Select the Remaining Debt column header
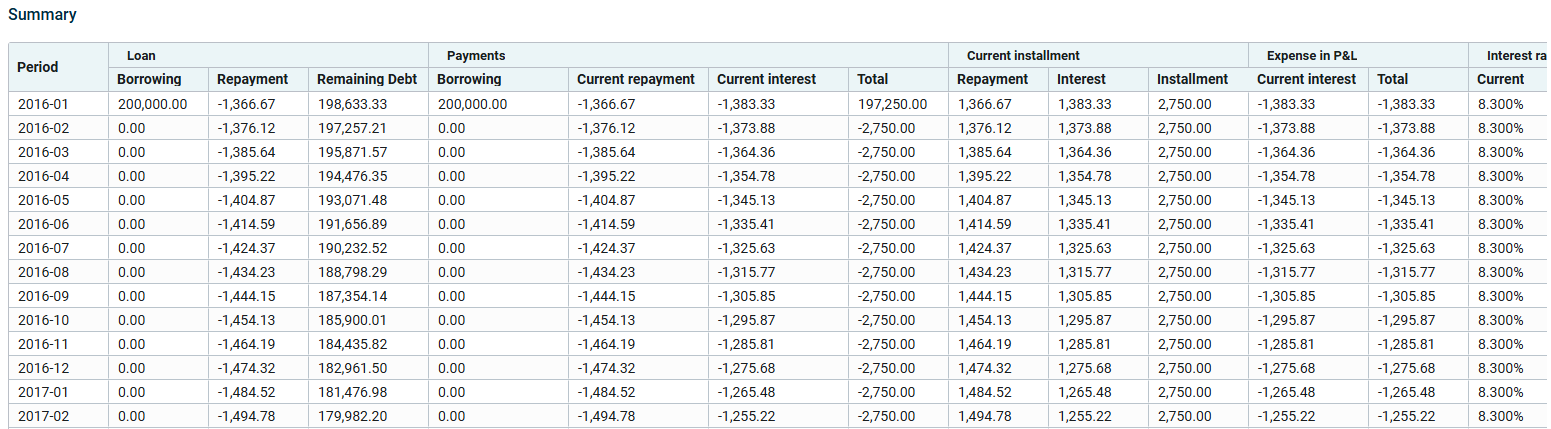The image size is (1551, 429). coord(368,79)
